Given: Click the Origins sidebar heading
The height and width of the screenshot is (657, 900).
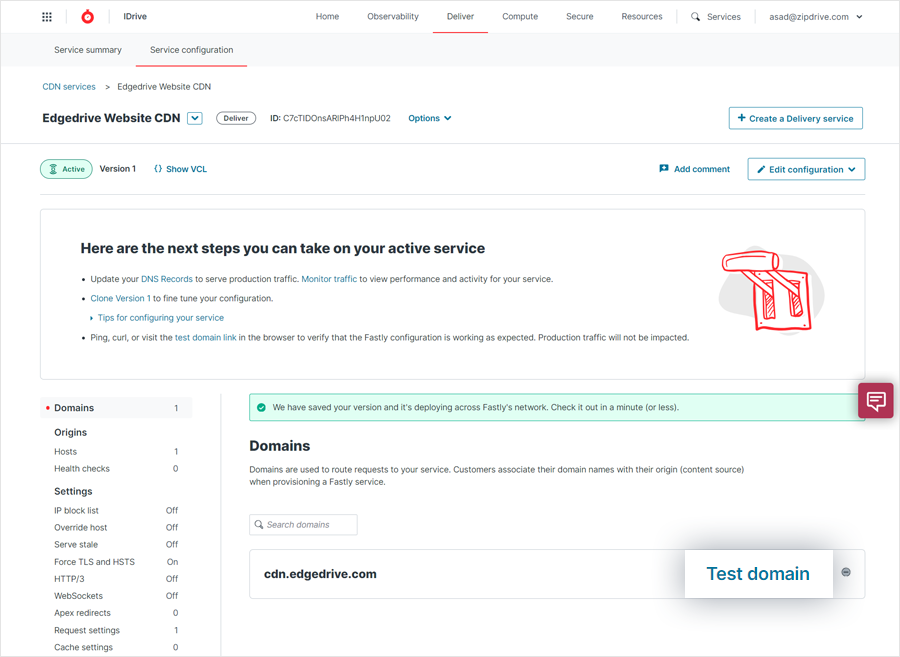Looking at the screenshot, I should [71, 433].
